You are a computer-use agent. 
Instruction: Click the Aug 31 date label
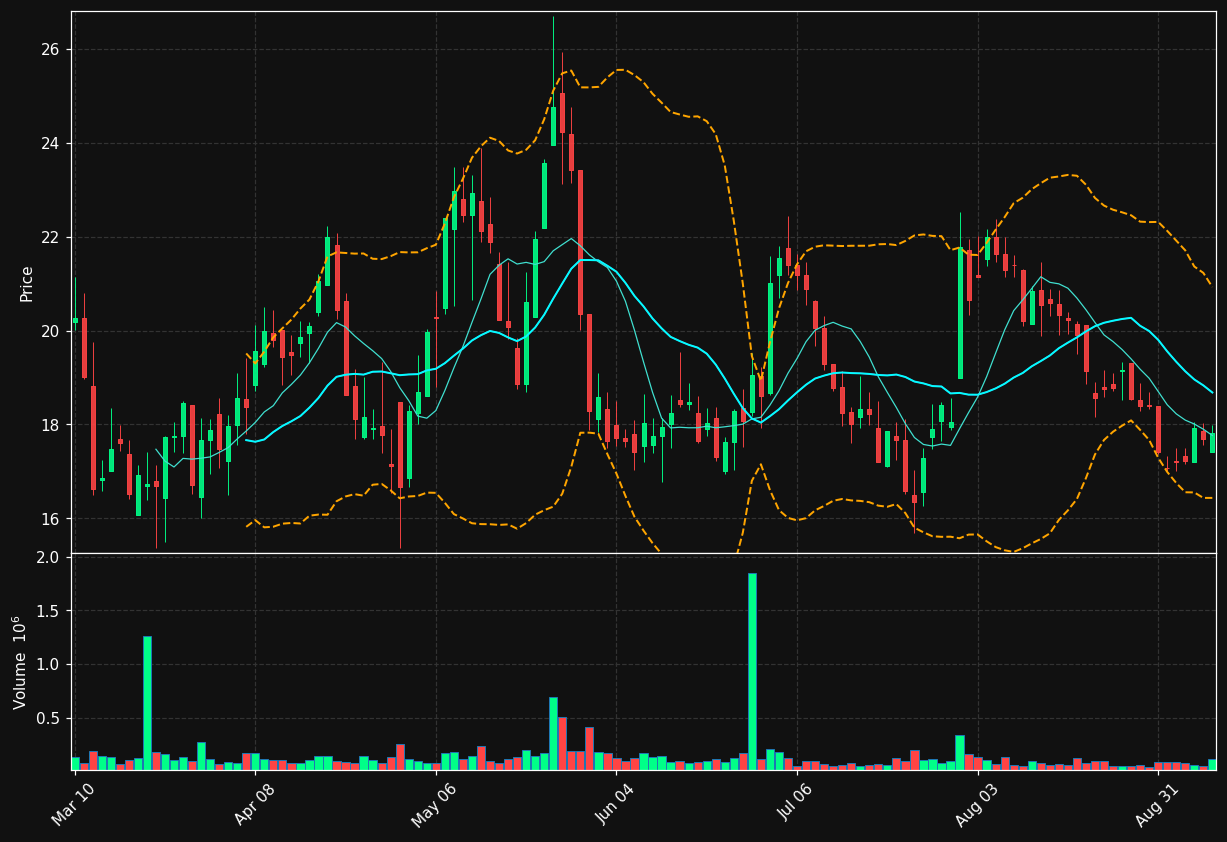click(x=1156, y=805)
